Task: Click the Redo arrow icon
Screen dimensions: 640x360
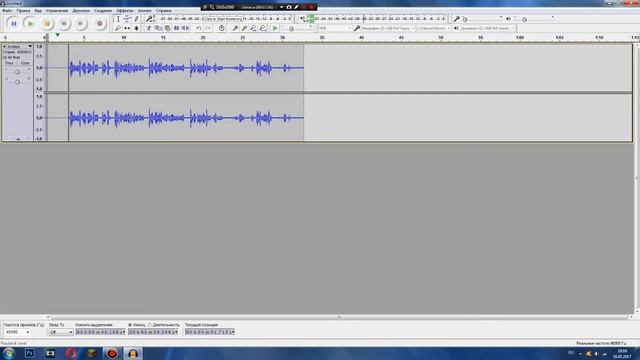Action: [x=208, y=28]
